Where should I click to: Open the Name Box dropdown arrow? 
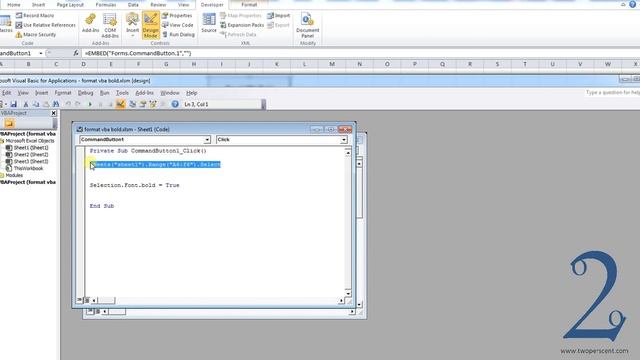pos(40,53)
